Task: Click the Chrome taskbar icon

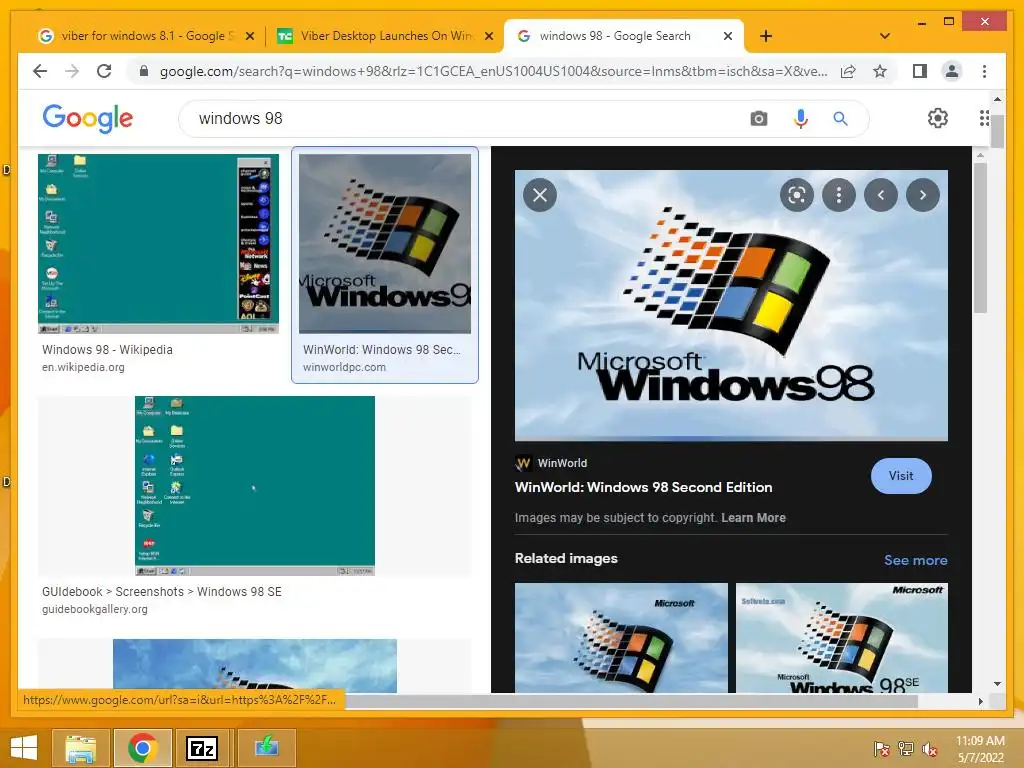Action: (x=142, y=748)
